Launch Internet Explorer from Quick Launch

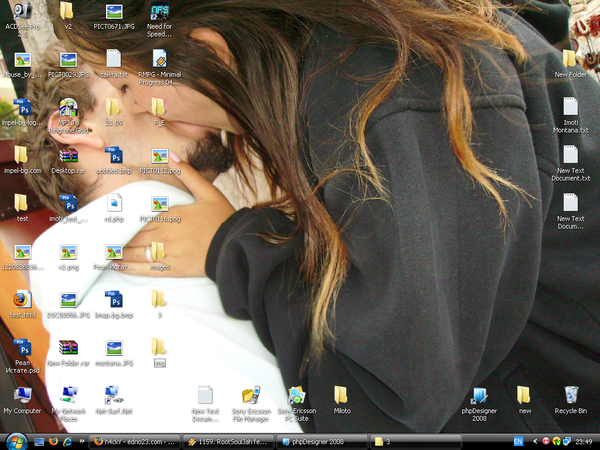click(x=67, y=442)
